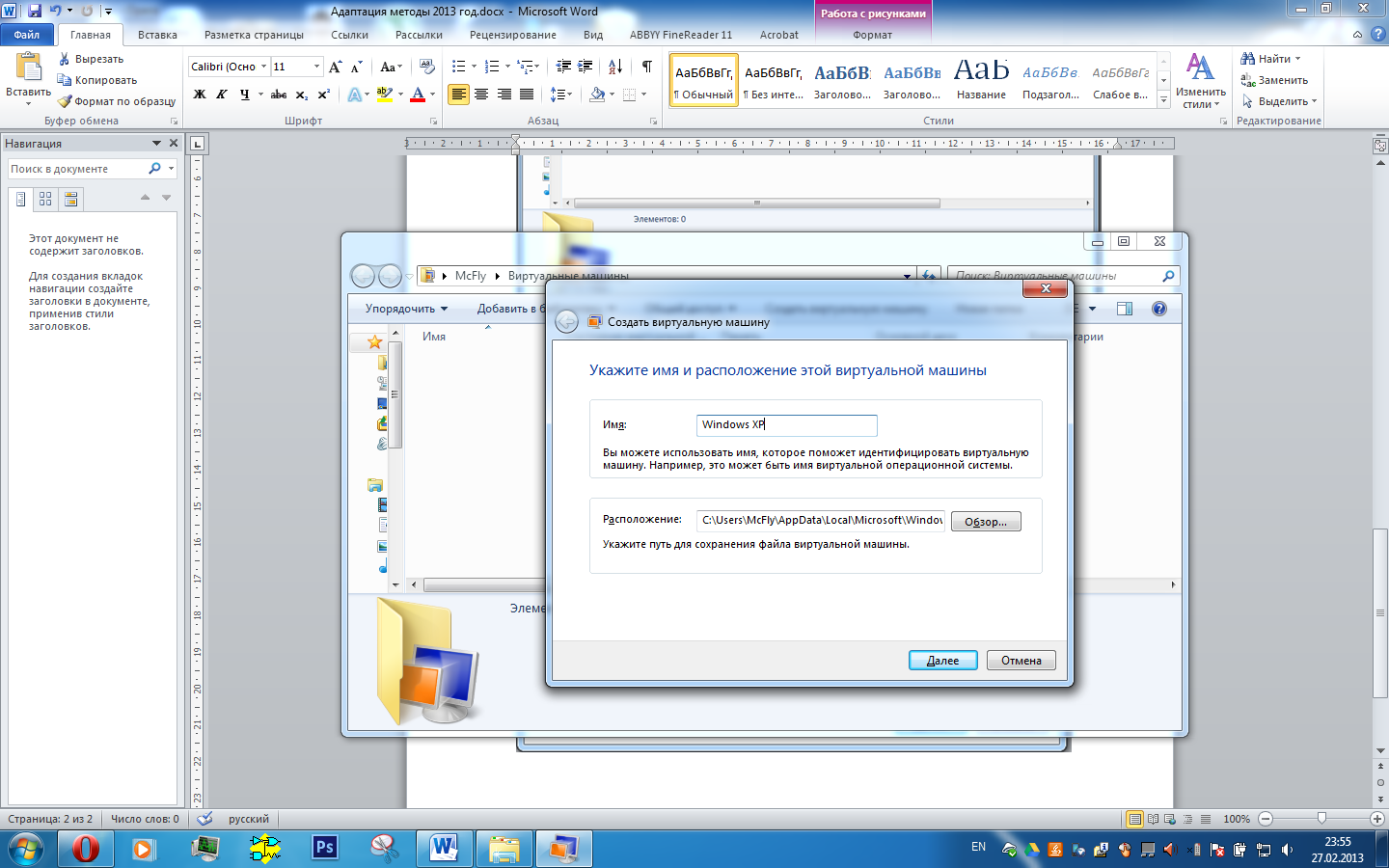Click the Favorites star in Explorer navigation pane
The height and width of the screenshot is (868, 1389).
click(x=375, y=342)
